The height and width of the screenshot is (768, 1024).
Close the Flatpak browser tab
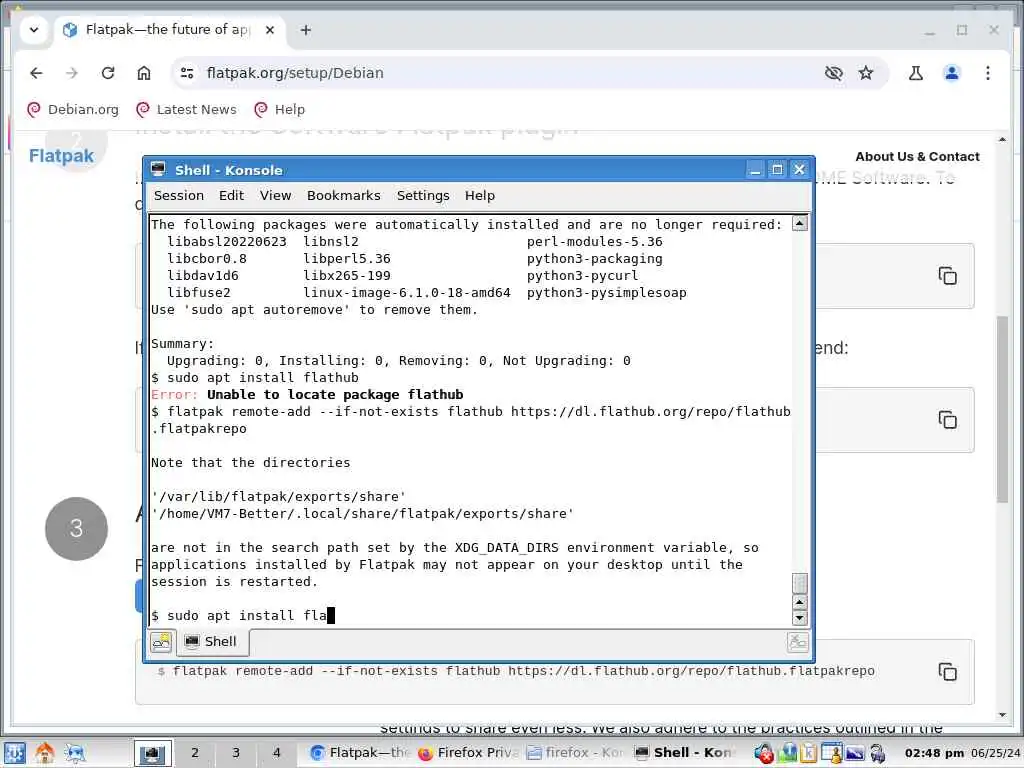click(x=270, y=30)
